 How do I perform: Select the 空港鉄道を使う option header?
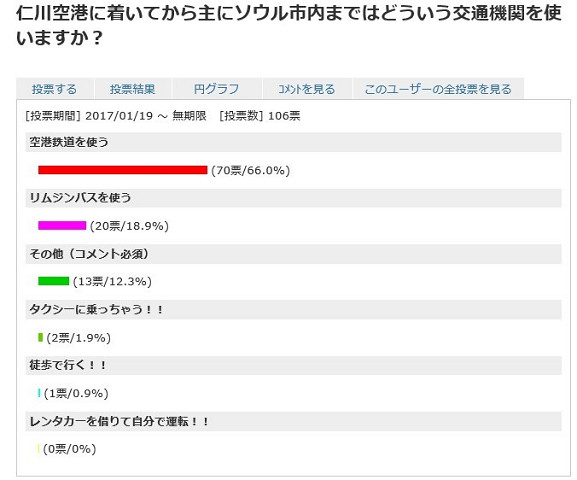(x=293, y=142)
